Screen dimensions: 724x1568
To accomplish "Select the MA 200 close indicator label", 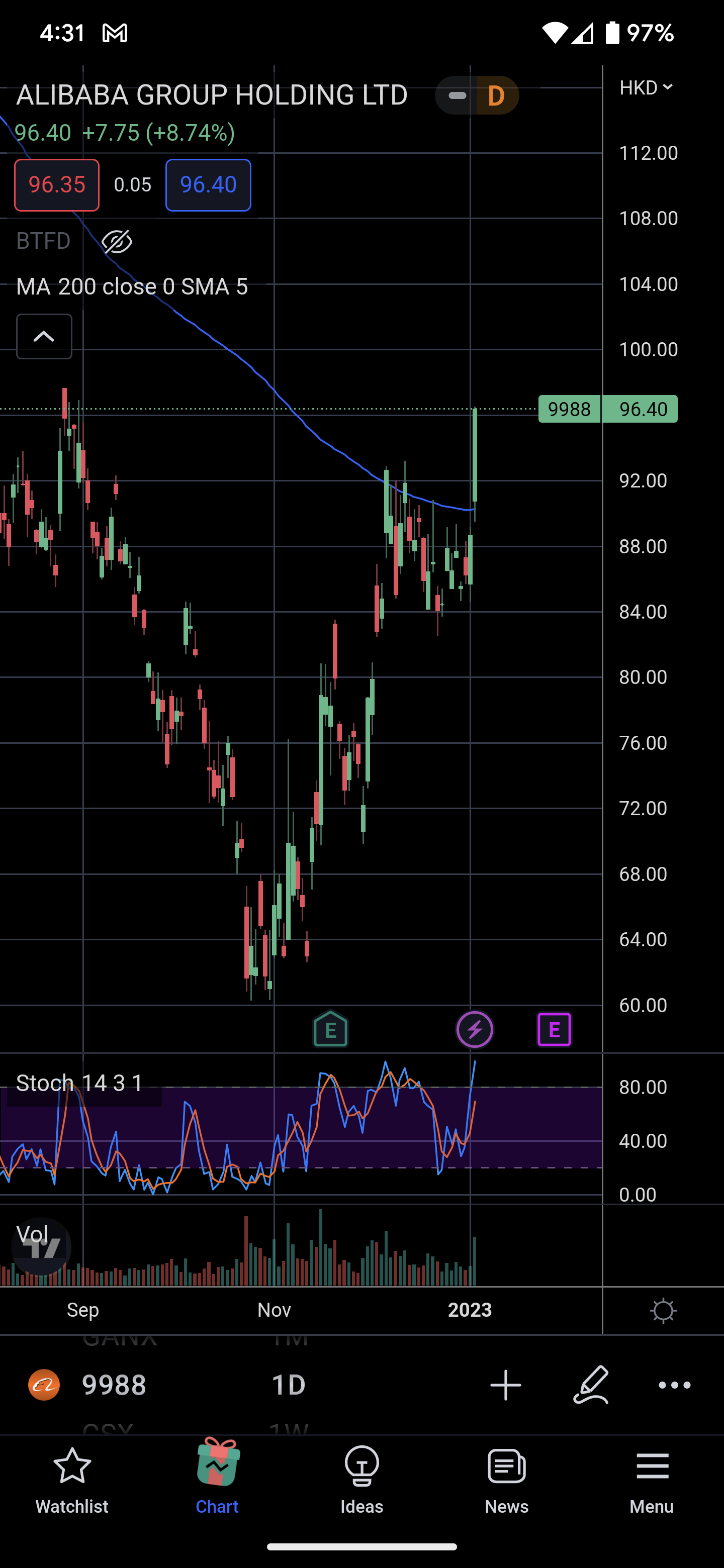I will [x=132, y=286].
